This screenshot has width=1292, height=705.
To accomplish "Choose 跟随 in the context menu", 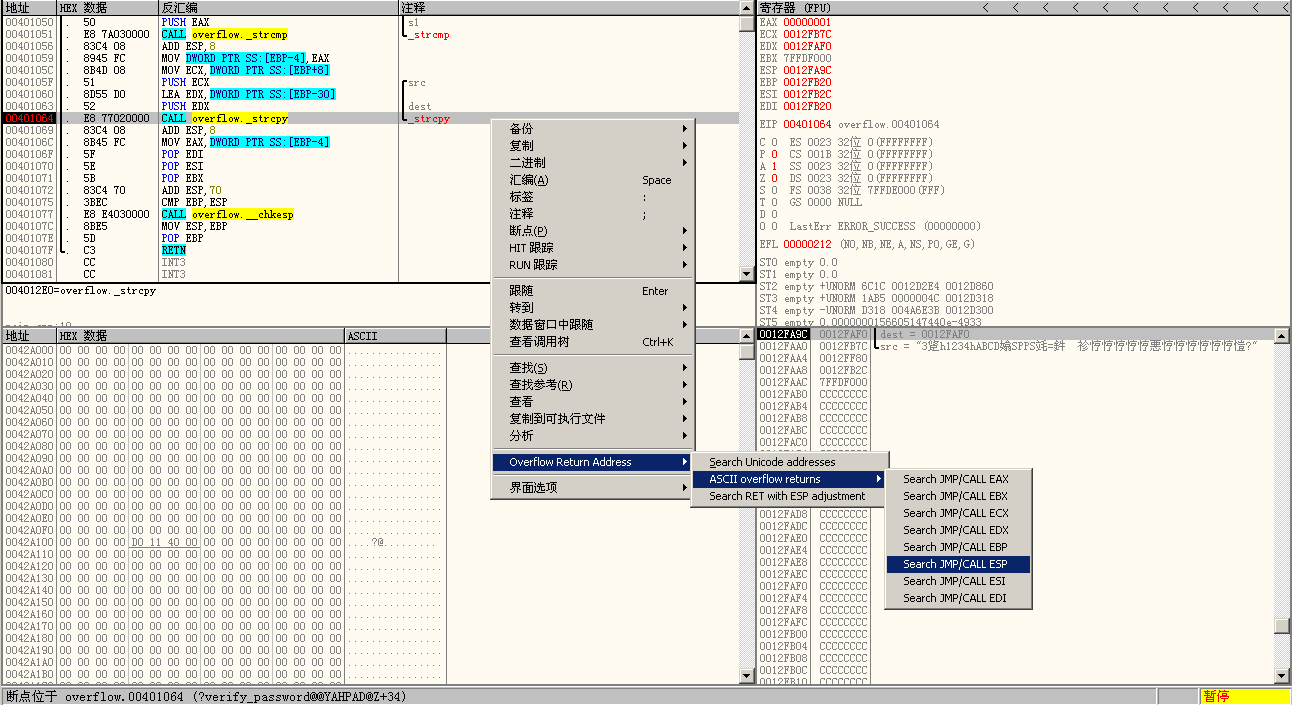I will point(594,291).
